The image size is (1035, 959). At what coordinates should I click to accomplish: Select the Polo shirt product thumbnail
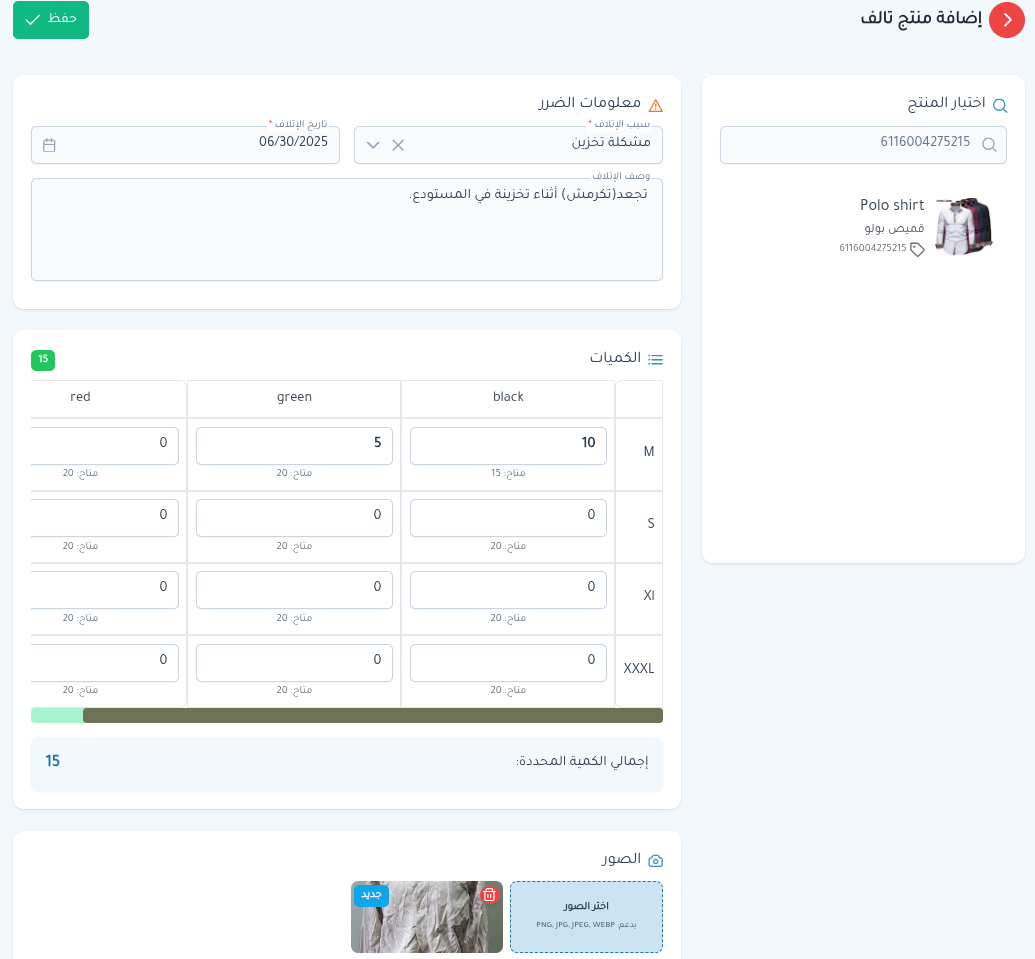click(964, 226)
